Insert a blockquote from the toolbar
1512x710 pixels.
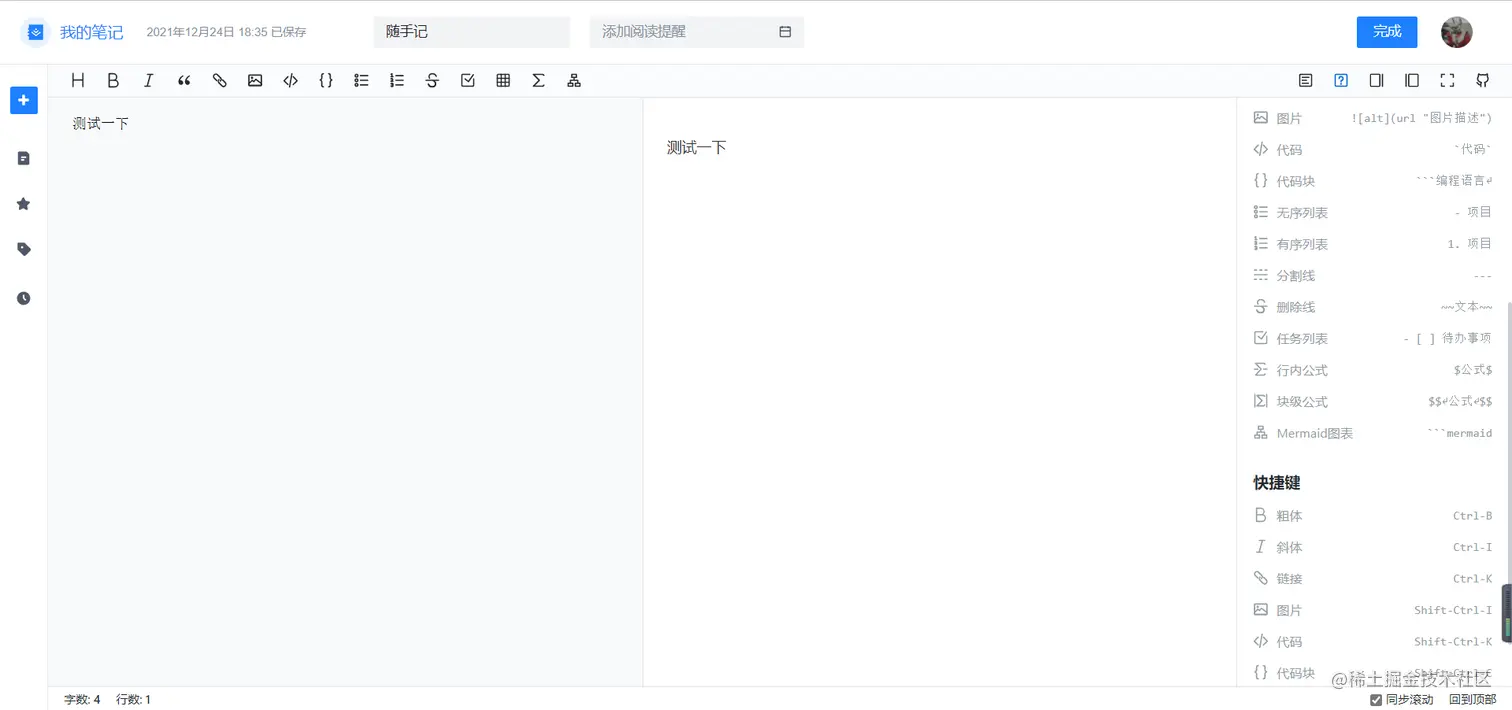tap(184, 81)
